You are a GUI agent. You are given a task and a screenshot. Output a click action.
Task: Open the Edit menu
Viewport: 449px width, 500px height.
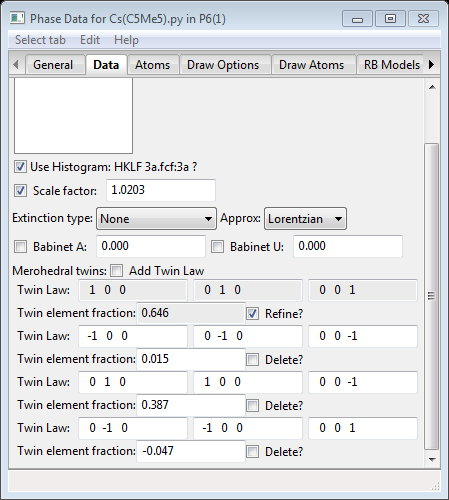click(90, 40)
